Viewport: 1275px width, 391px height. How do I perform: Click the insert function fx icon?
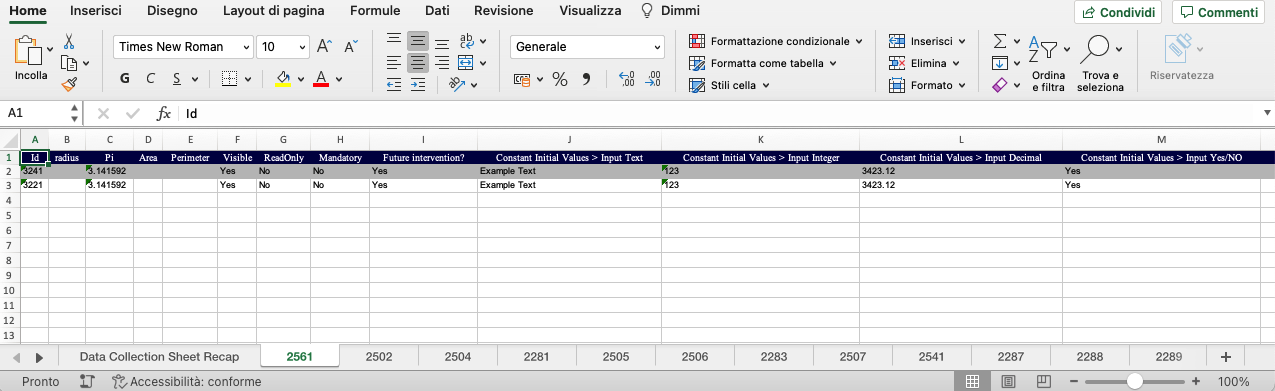click(x=164, y=113)
